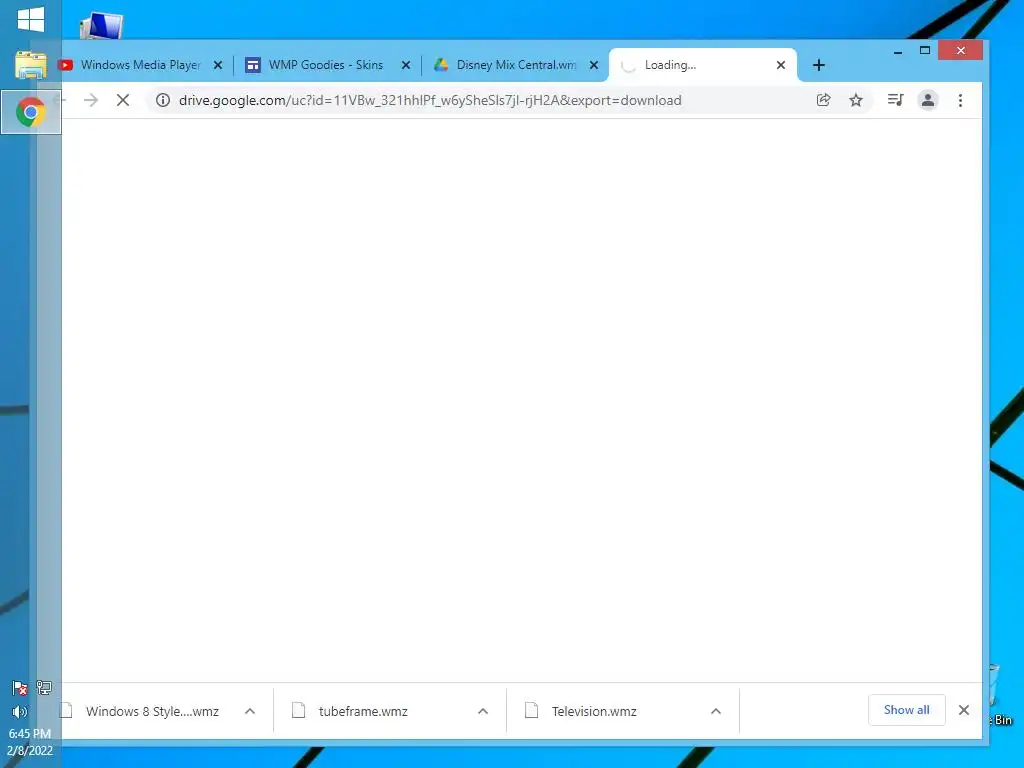The image size is (1024, 768).
Task: Open the volume speaker icon
Action: [20, 712]
